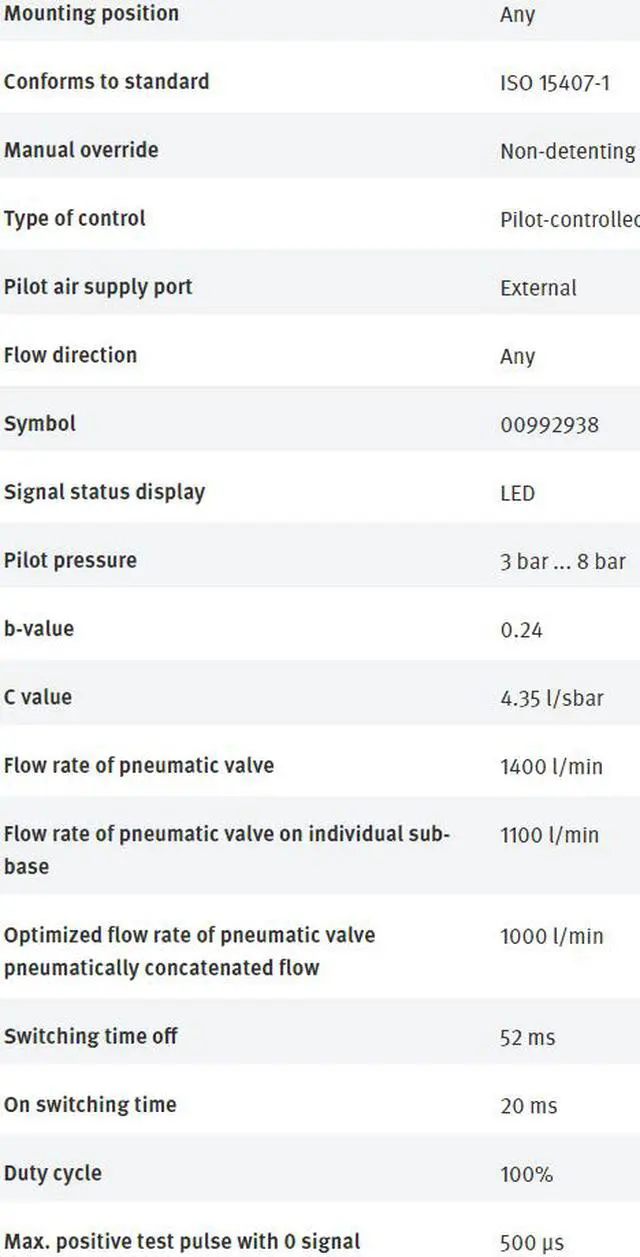Select the ISO 15407-1 standard value

pyautogui.click(x=554, y=83)
